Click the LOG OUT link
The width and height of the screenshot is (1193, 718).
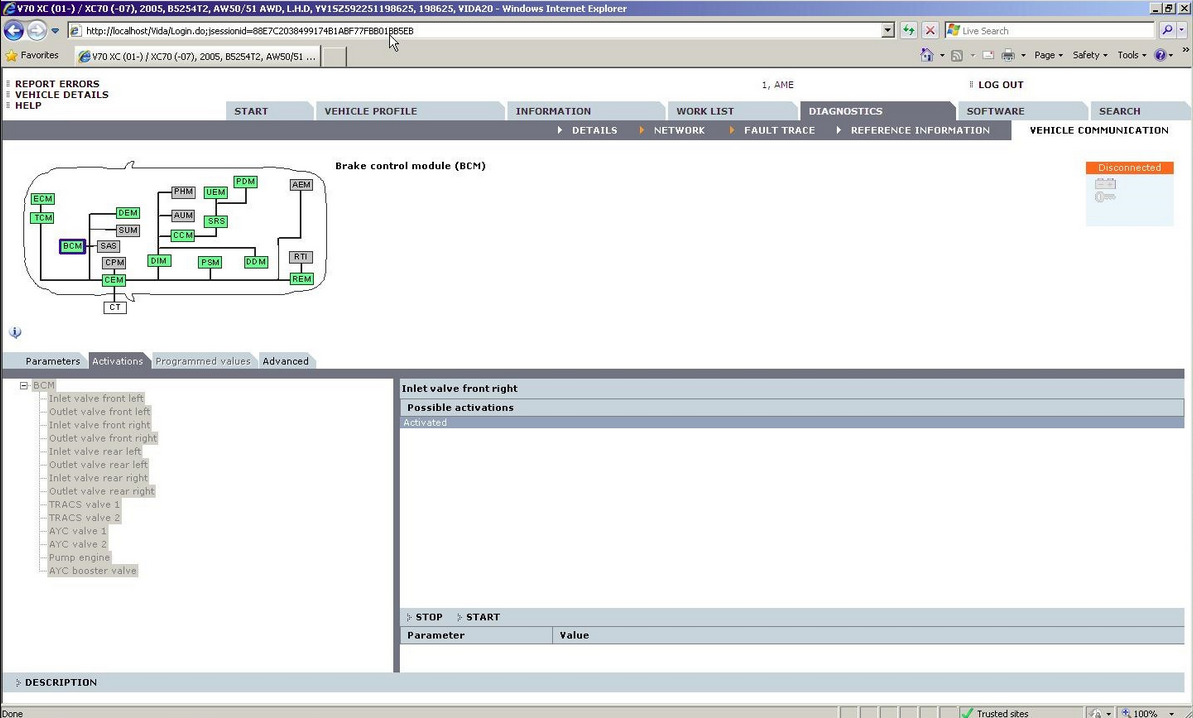[1000, 85]
